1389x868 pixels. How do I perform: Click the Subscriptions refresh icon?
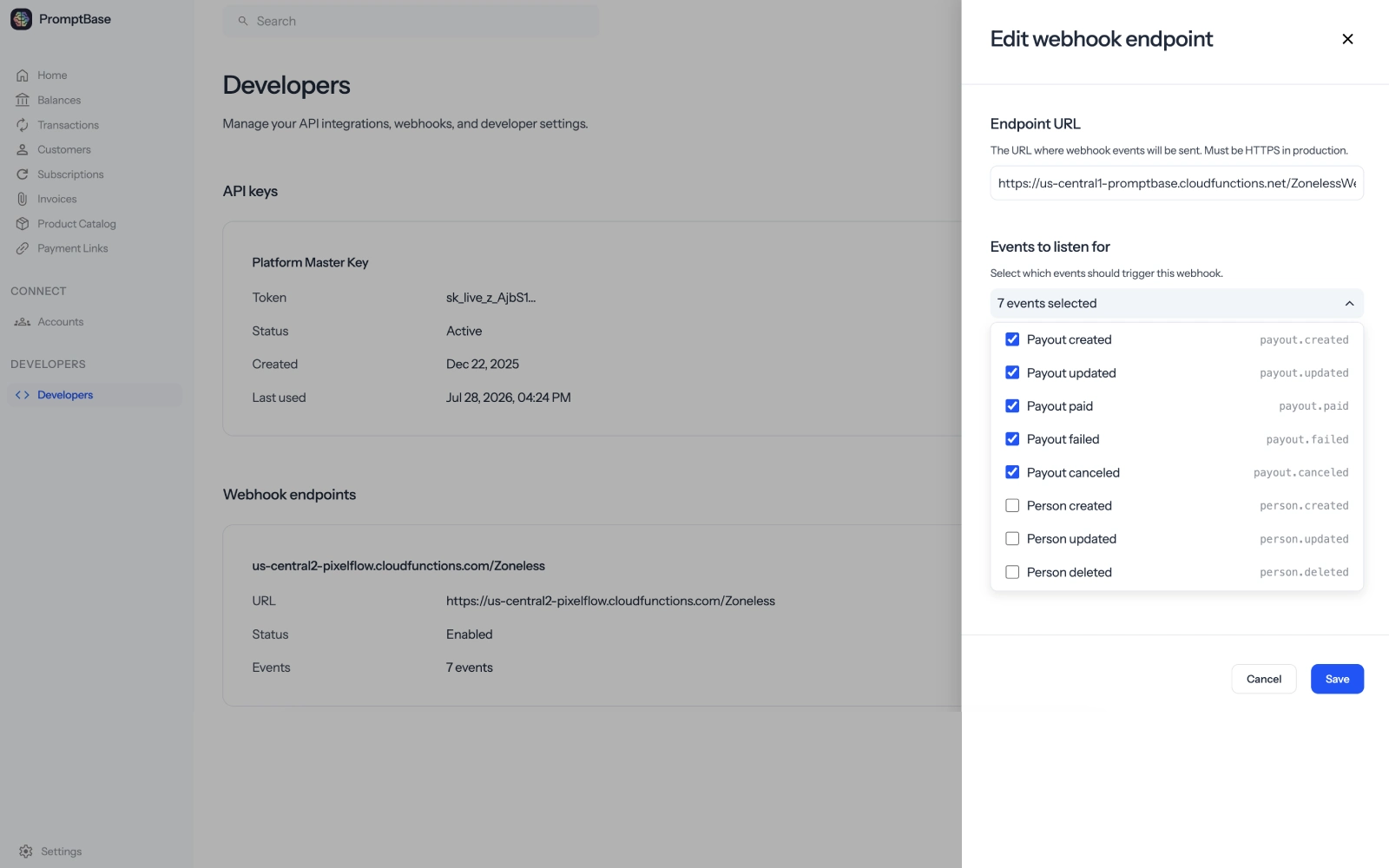tap(23, 174)
